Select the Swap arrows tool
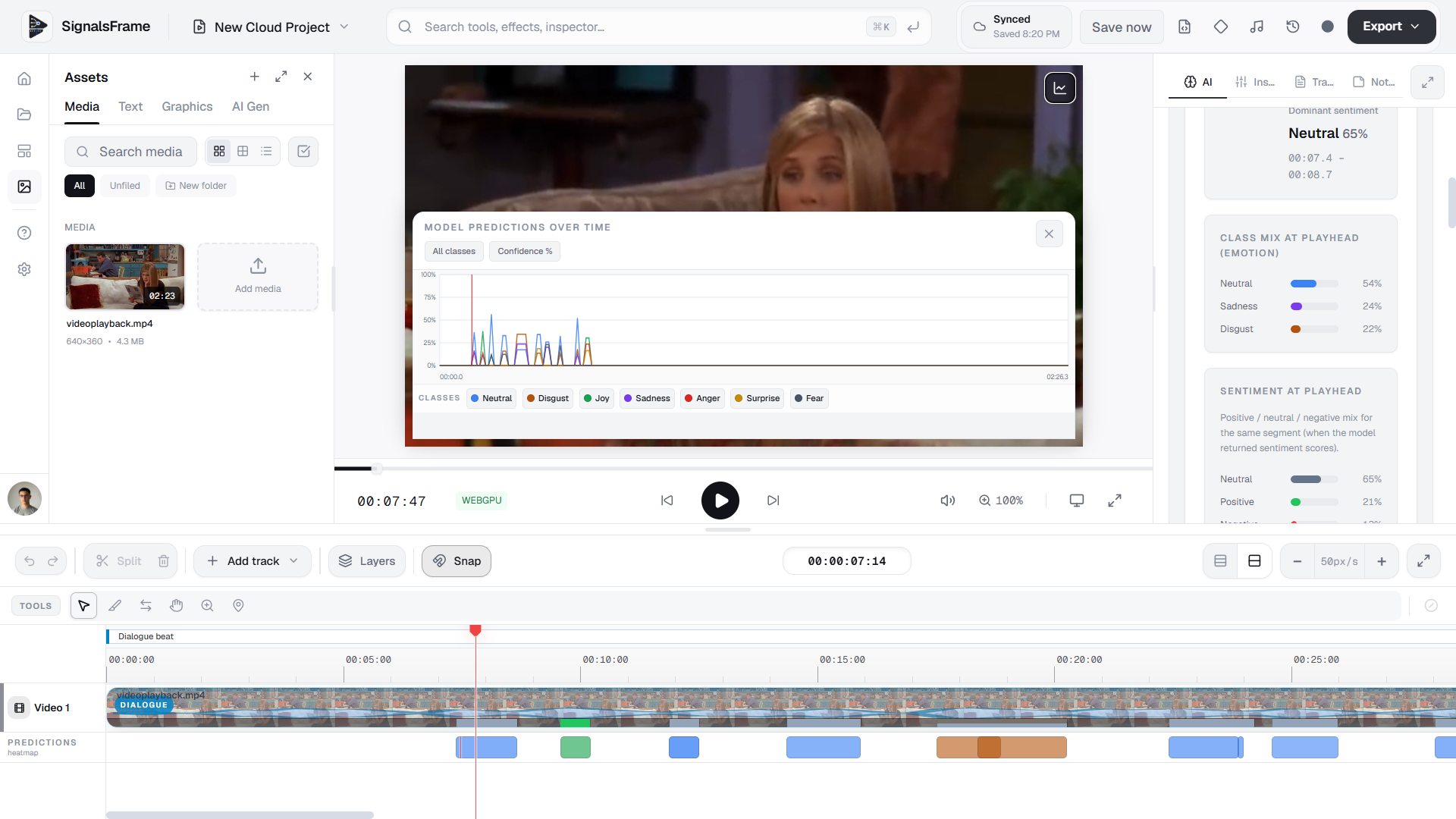 [x=146, y=605]
